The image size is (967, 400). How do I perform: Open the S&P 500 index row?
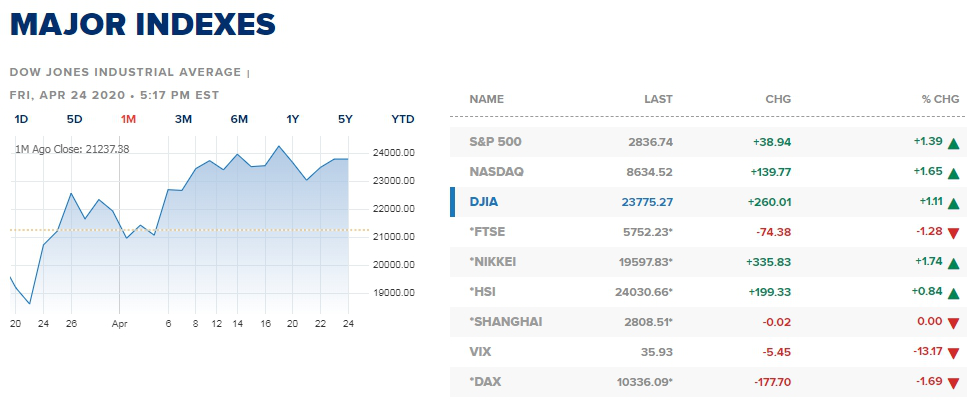pyautogui.click(x=495, y=142)
